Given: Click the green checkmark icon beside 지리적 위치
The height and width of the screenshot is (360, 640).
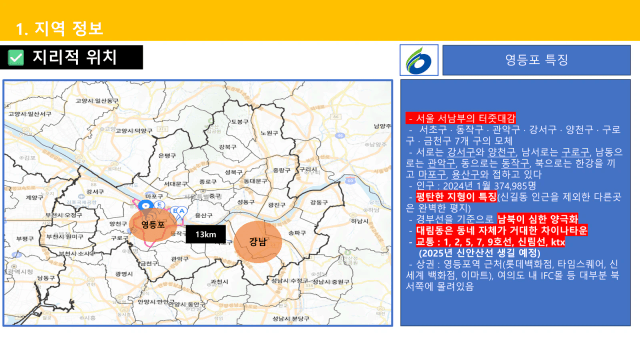Looking at the screenshot, I should pyautogui.click(x=16, y=58).
